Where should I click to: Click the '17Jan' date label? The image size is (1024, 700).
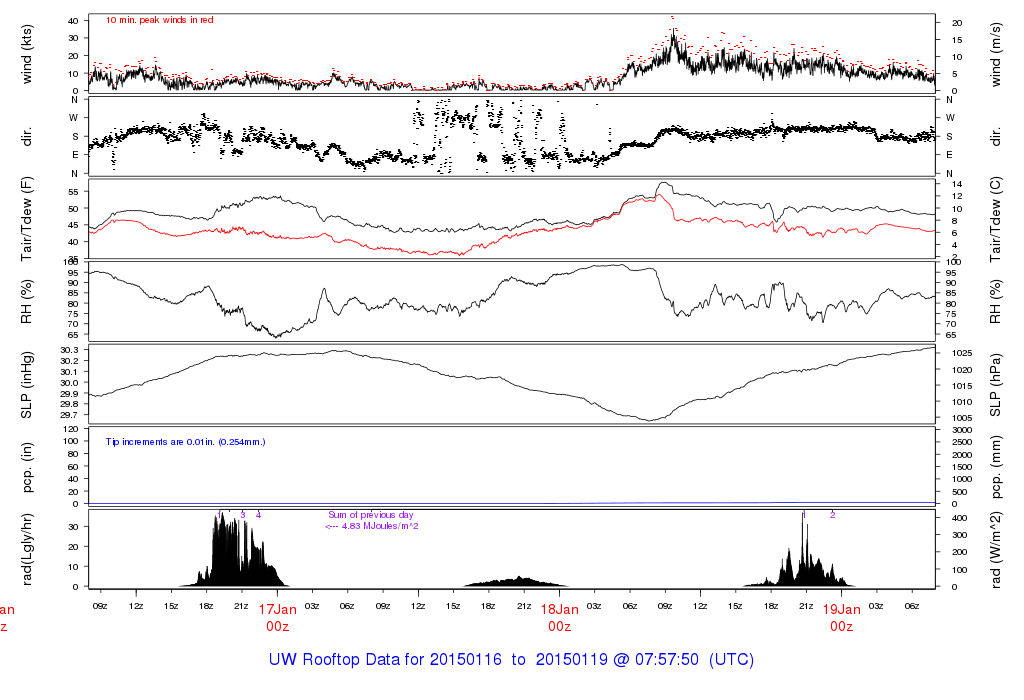click(x=278, y=610)
